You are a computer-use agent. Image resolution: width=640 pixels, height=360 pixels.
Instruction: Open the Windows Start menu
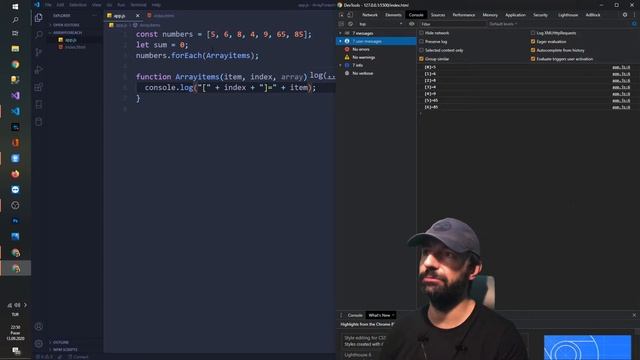[x=15, y=7]
